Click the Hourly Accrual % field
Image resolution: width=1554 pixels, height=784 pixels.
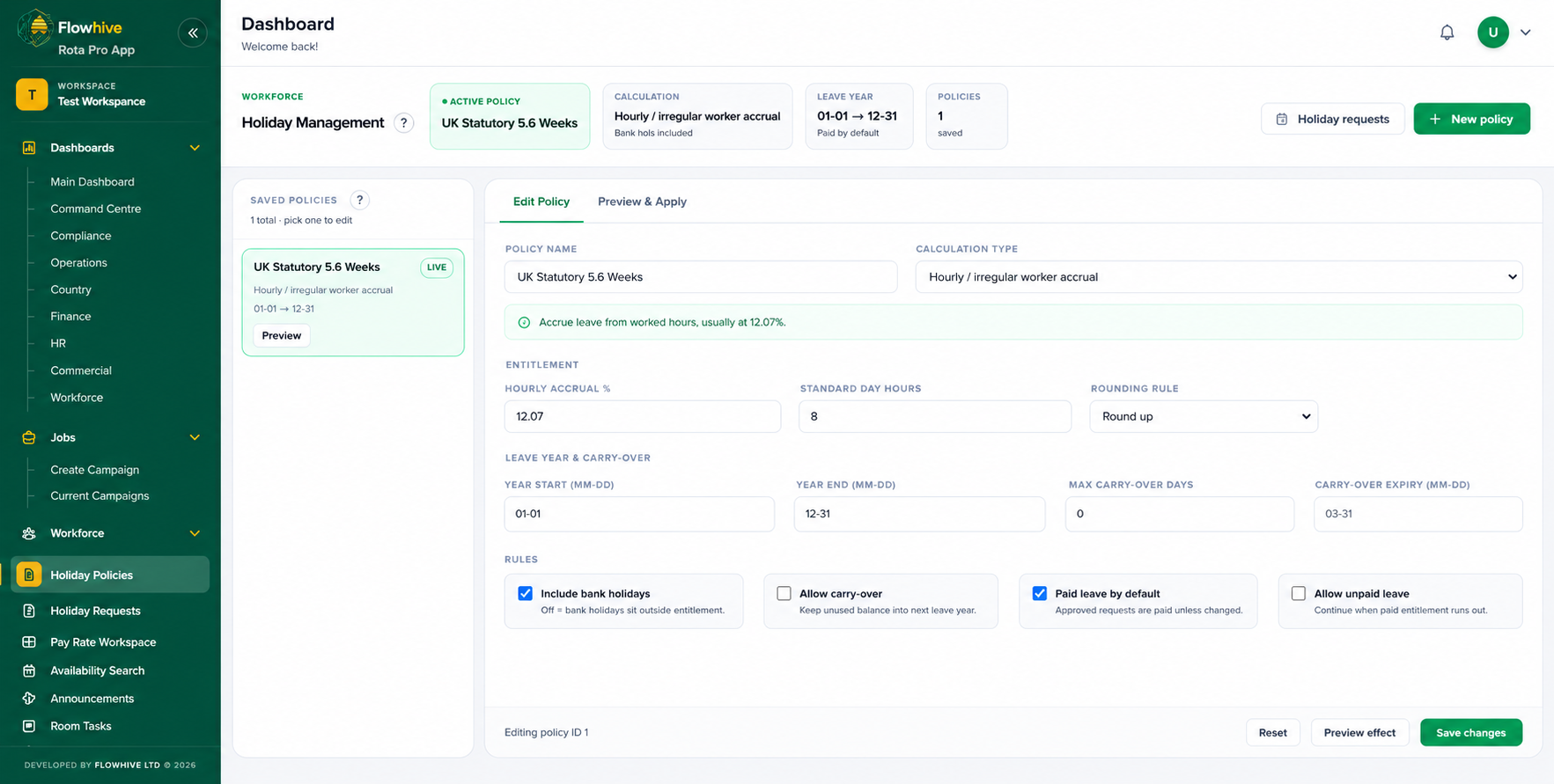pyautogui.click(x=642, y=416)
